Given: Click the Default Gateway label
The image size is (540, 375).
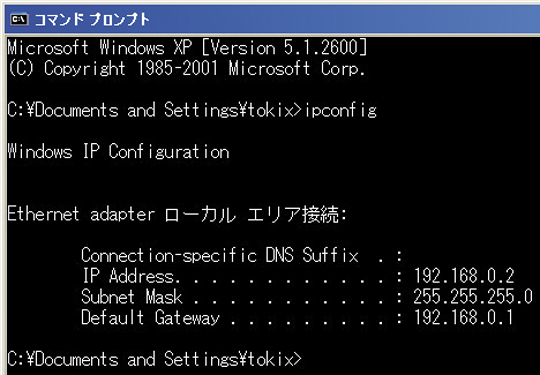Looking at the screenshot, I should coord(150,317).
